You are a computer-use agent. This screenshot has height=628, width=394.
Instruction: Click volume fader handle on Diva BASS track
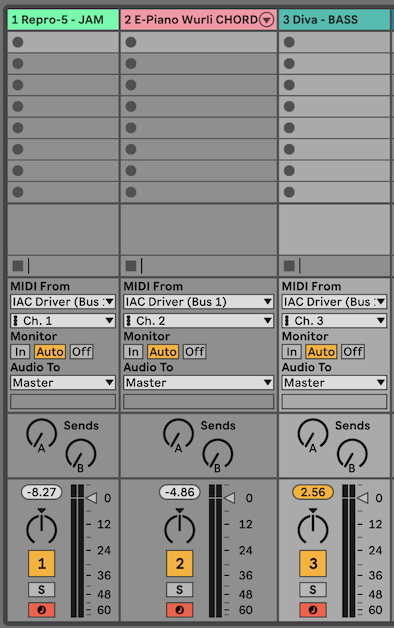(x=363, y=498)
